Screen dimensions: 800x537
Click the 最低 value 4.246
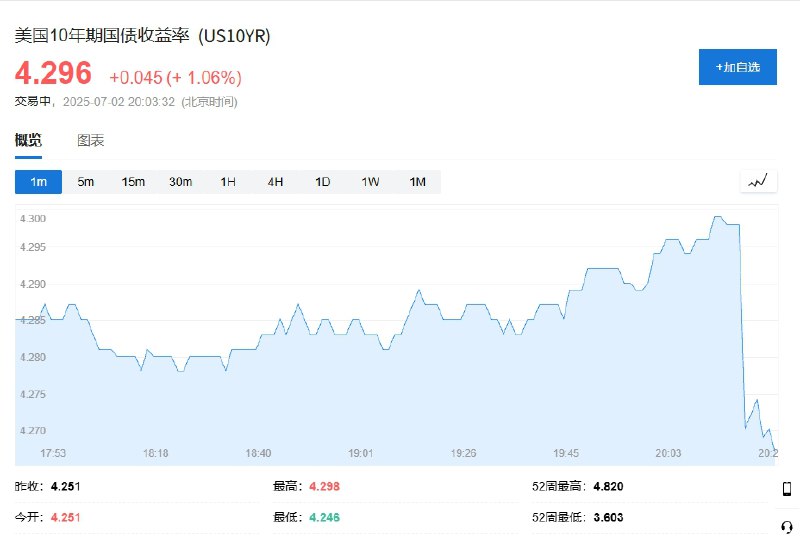click(324, 517)
